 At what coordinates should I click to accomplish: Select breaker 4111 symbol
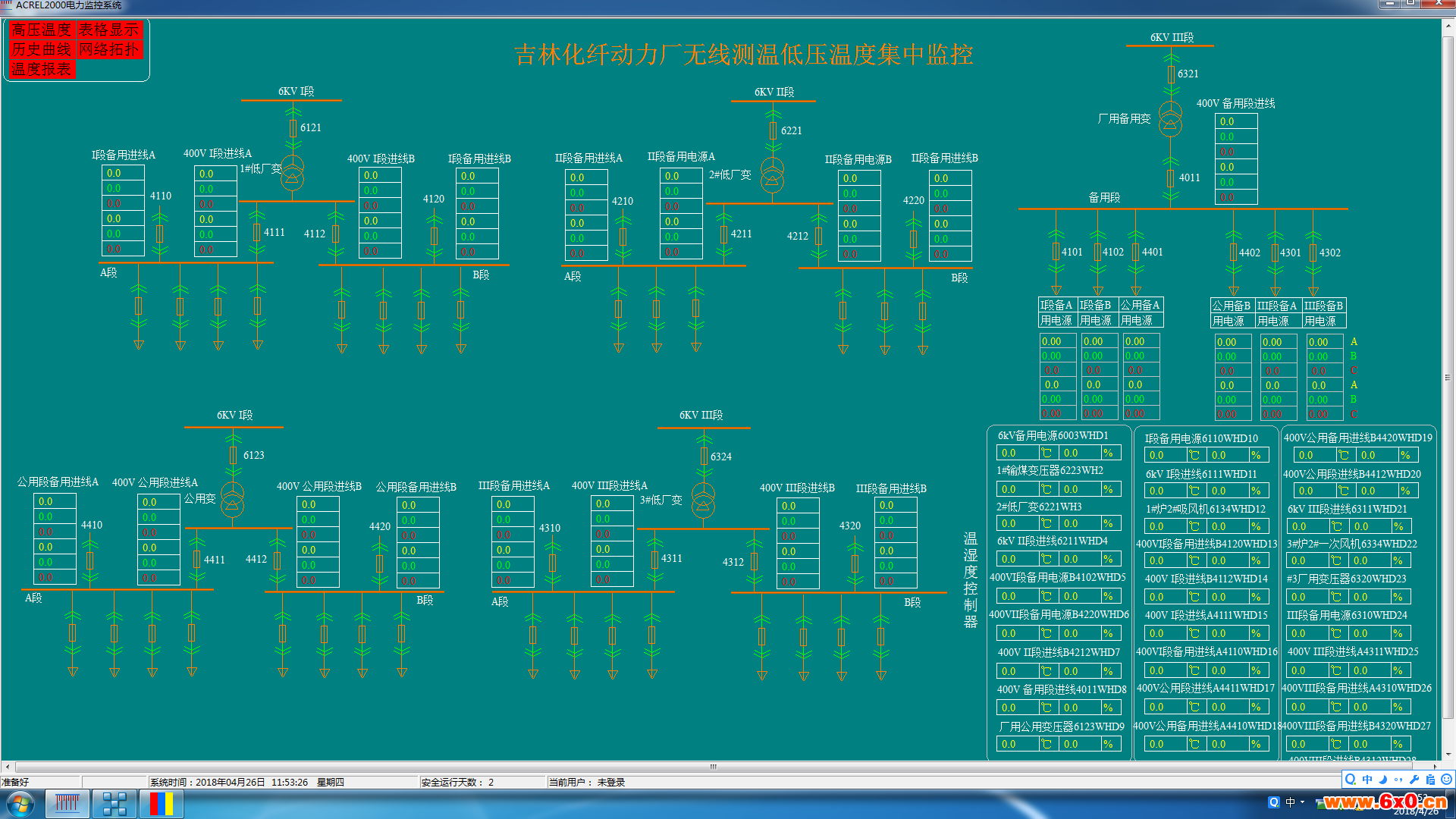point(256,232)
